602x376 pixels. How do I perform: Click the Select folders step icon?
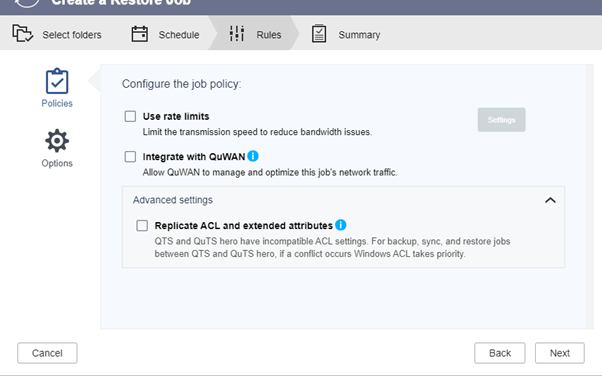[x=23, y=33]
